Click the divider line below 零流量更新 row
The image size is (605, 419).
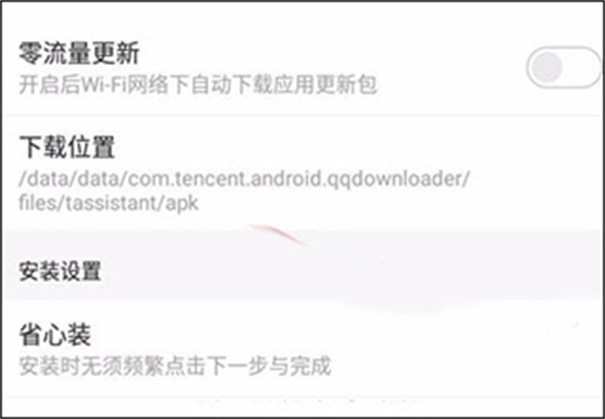pos(302,115)
